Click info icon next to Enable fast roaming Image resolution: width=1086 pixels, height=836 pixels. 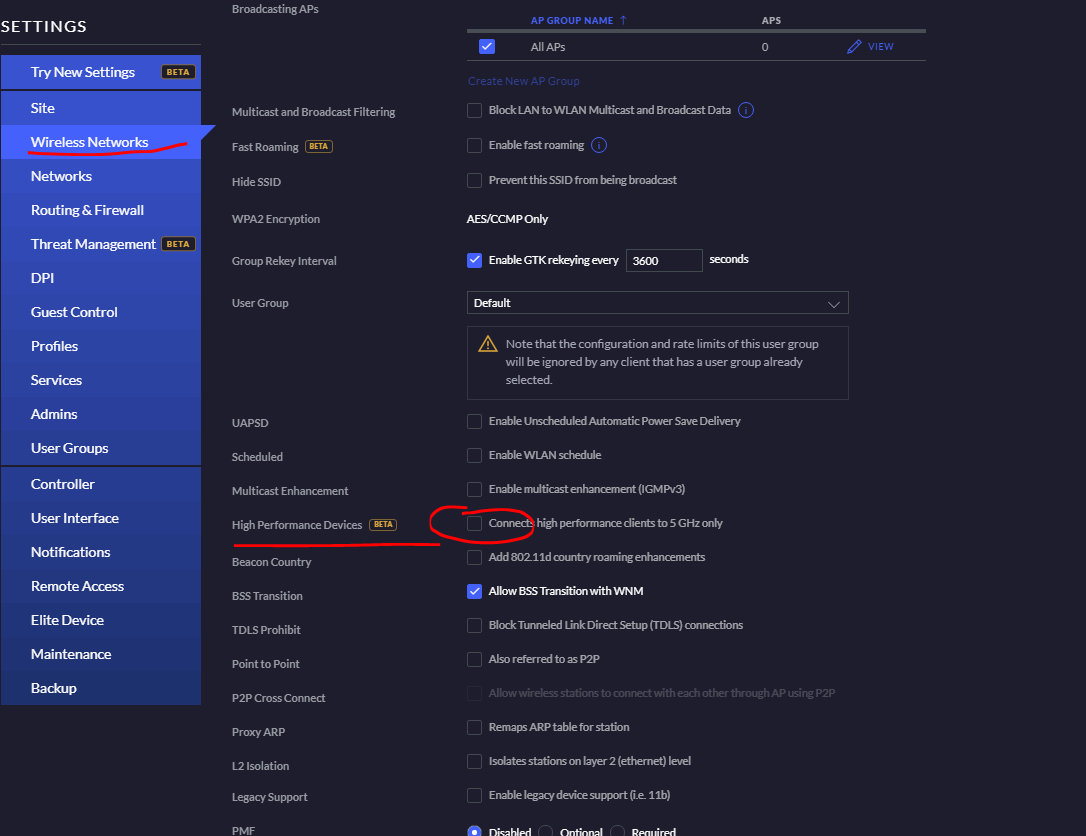point(599,145)
